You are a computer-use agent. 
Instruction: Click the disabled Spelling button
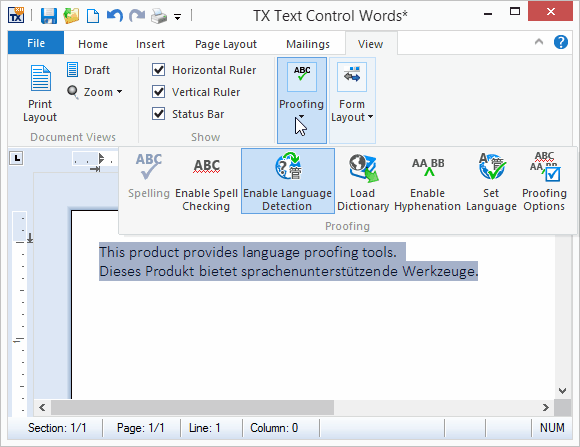[x=149, y=176]
